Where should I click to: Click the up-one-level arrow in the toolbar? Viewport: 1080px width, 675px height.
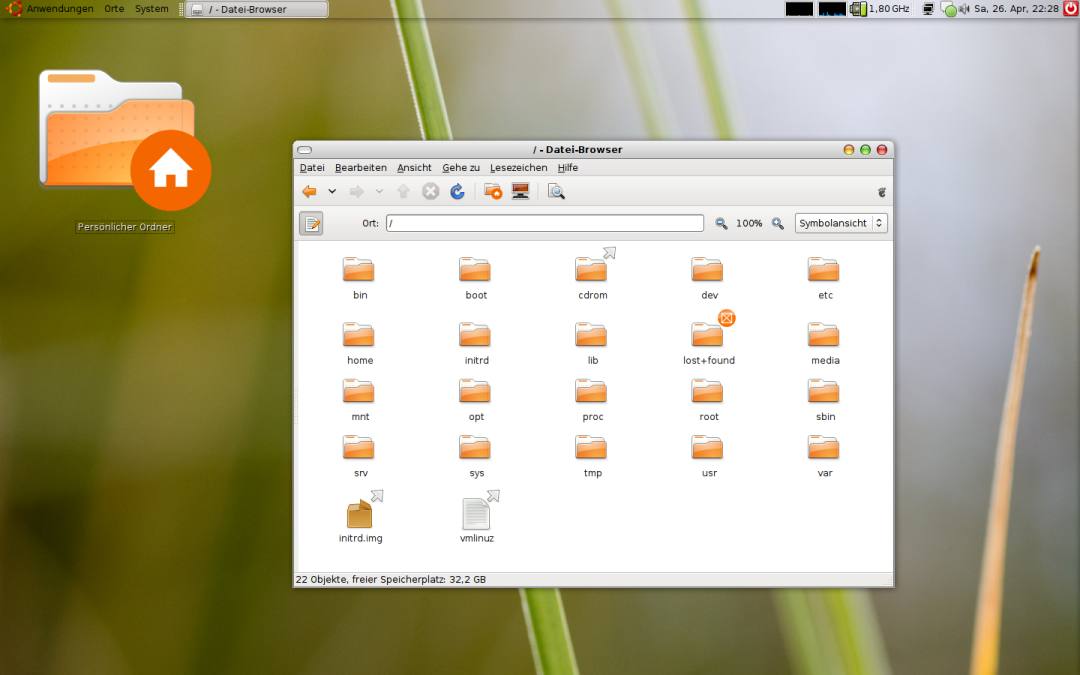(404, 191)
